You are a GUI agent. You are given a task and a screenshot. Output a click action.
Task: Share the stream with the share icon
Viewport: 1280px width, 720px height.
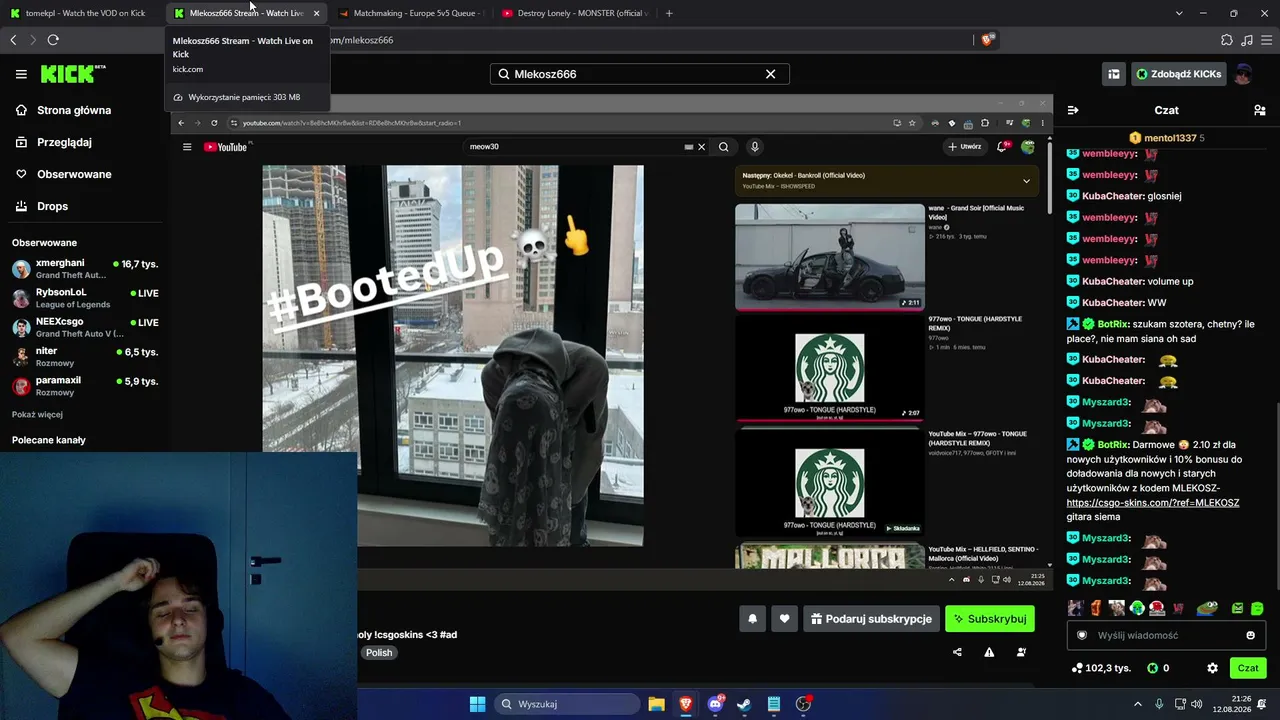tap(957, 652)
